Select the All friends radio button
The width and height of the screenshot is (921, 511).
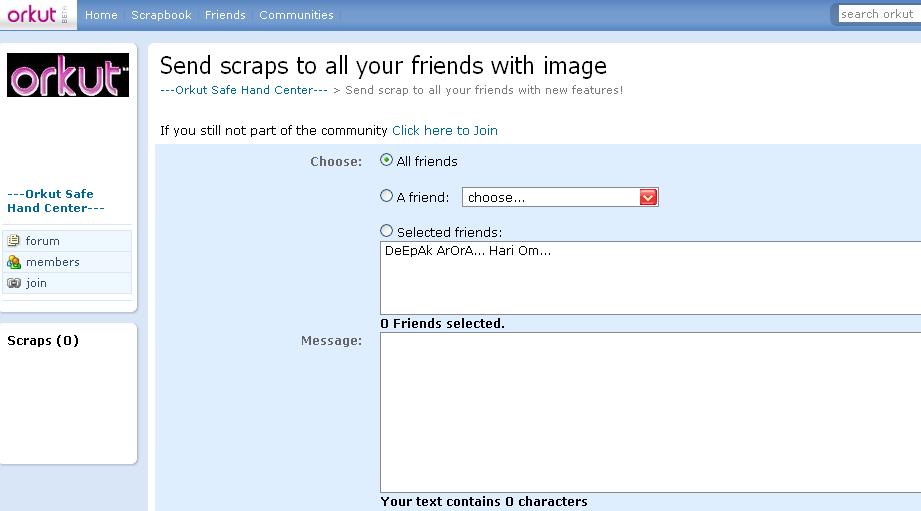(x=386, y=160)
